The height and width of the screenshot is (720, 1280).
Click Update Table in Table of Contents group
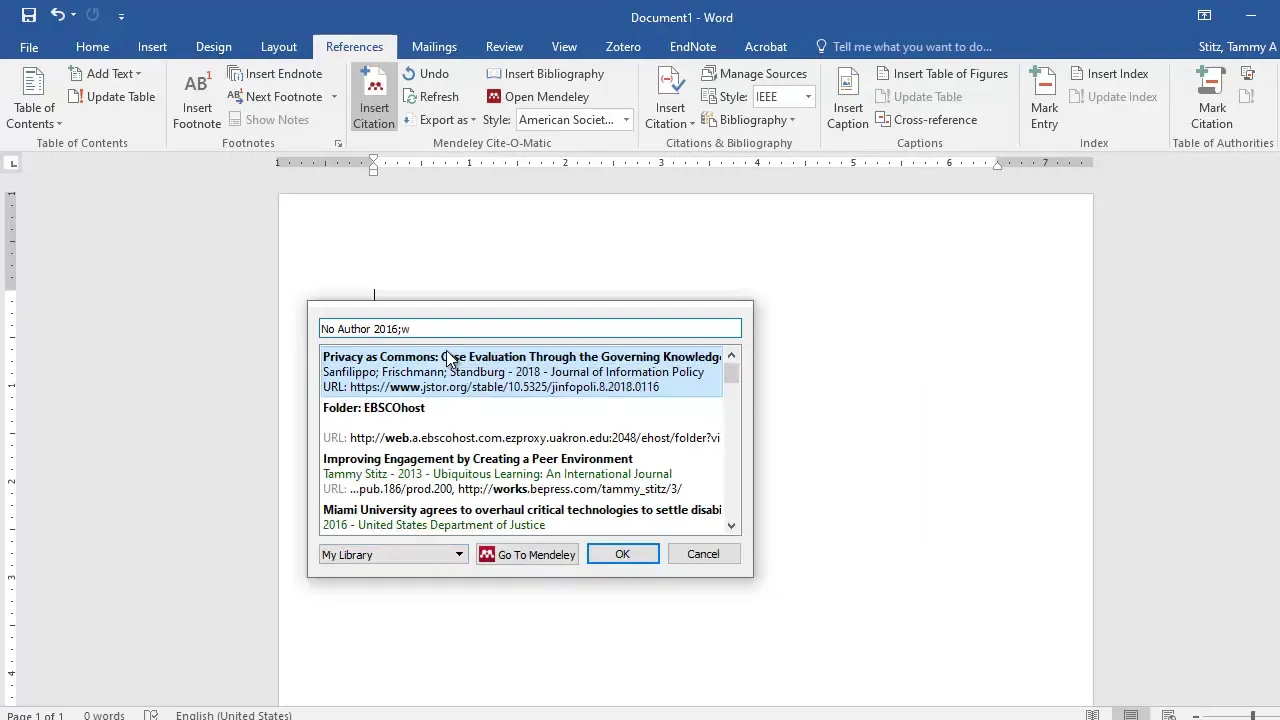pyautogui.click(x=111, y=97)
